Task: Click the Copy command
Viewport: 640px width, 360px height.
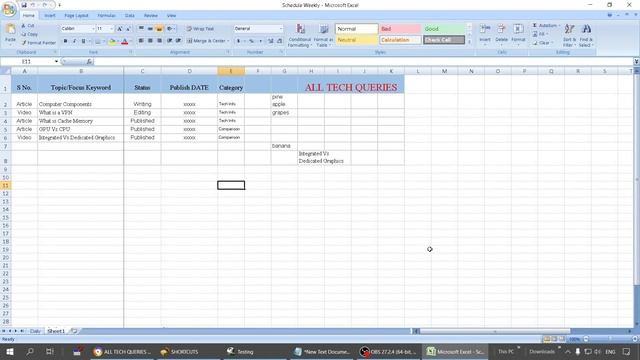Action: pyautogui.click(x=29, y=34)
